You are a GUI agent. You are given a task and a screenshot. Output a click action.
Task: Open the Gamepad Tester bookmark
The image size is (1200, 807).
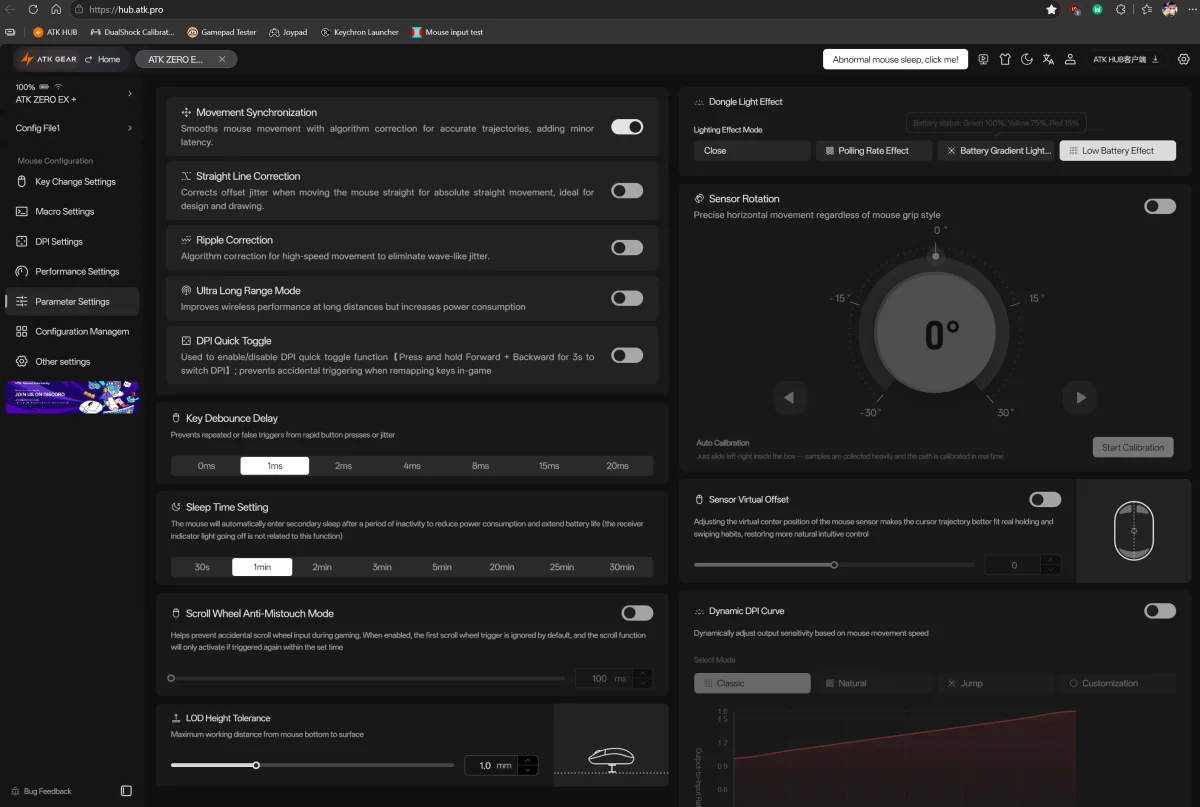pyautogui.click(x=222, y=32)
